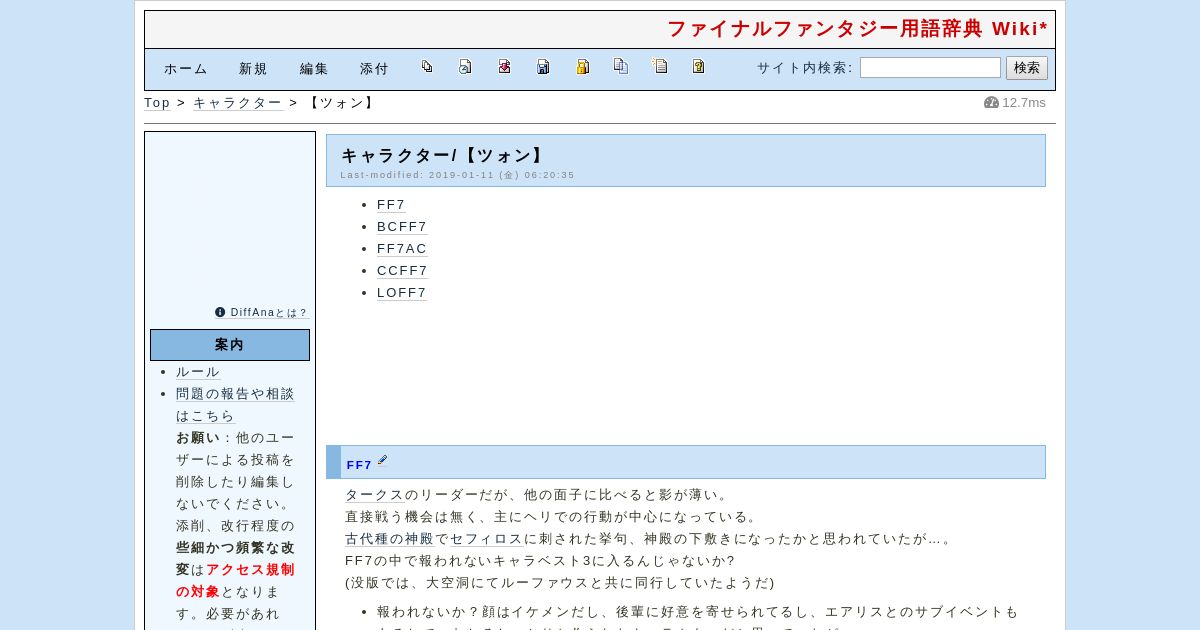Click the Last-modified 2019-01-11 timestamp

tap(458, 175)
